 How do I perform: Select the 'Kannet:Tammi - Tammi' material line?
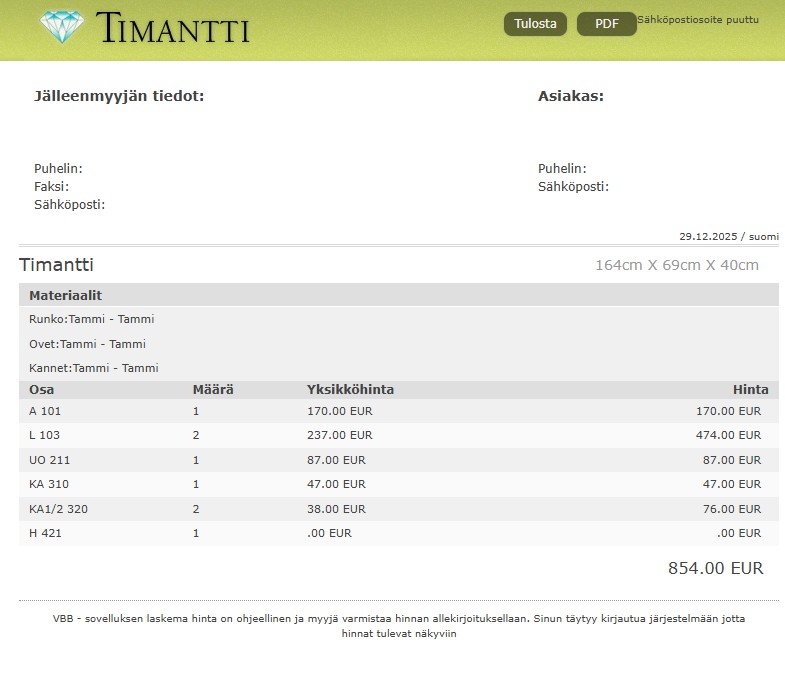[94, 368]
